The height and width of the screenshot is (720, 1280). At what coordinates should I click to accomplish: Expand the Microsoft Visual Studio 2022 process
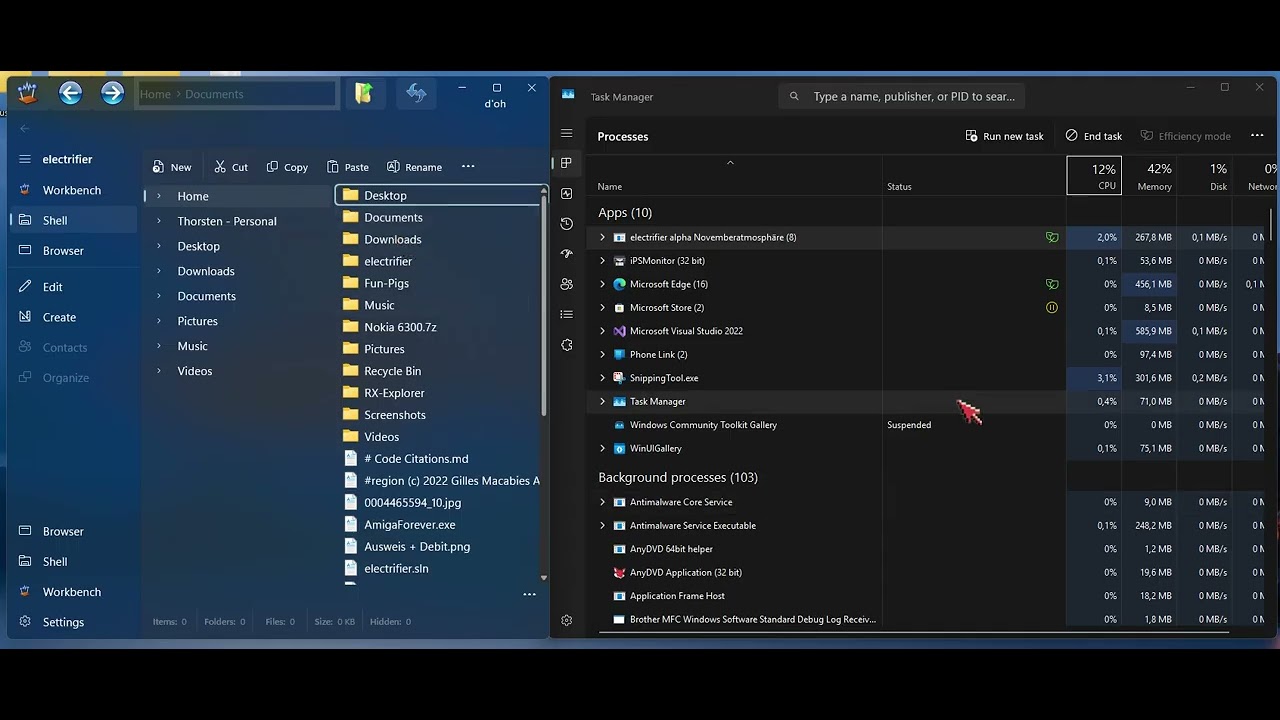point(602,331)
